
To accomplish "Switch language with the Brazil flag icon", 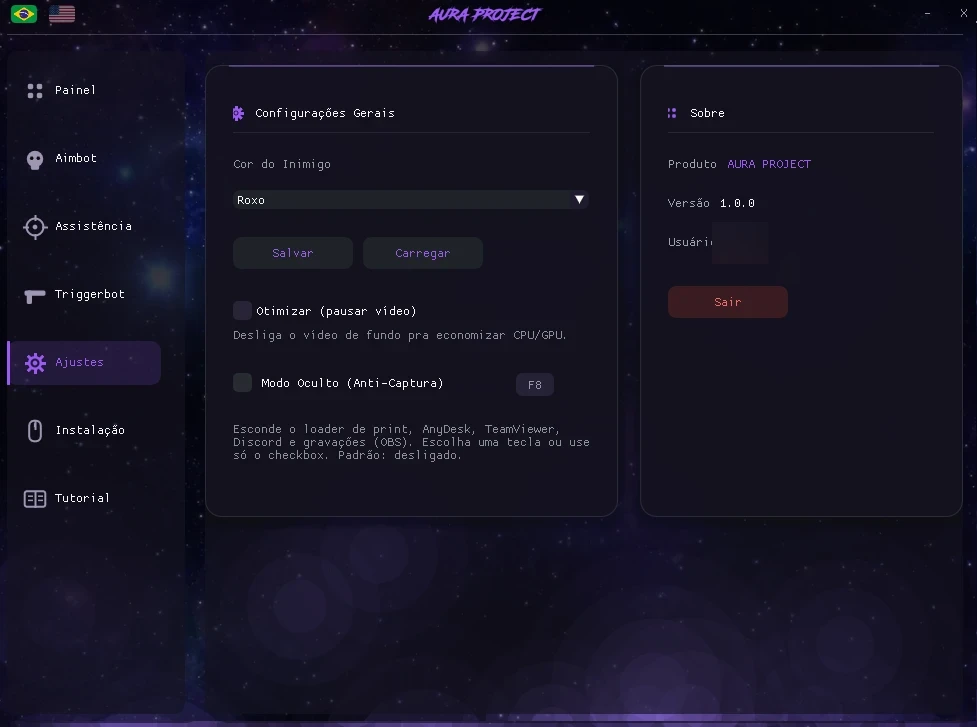I will (24, 14).
